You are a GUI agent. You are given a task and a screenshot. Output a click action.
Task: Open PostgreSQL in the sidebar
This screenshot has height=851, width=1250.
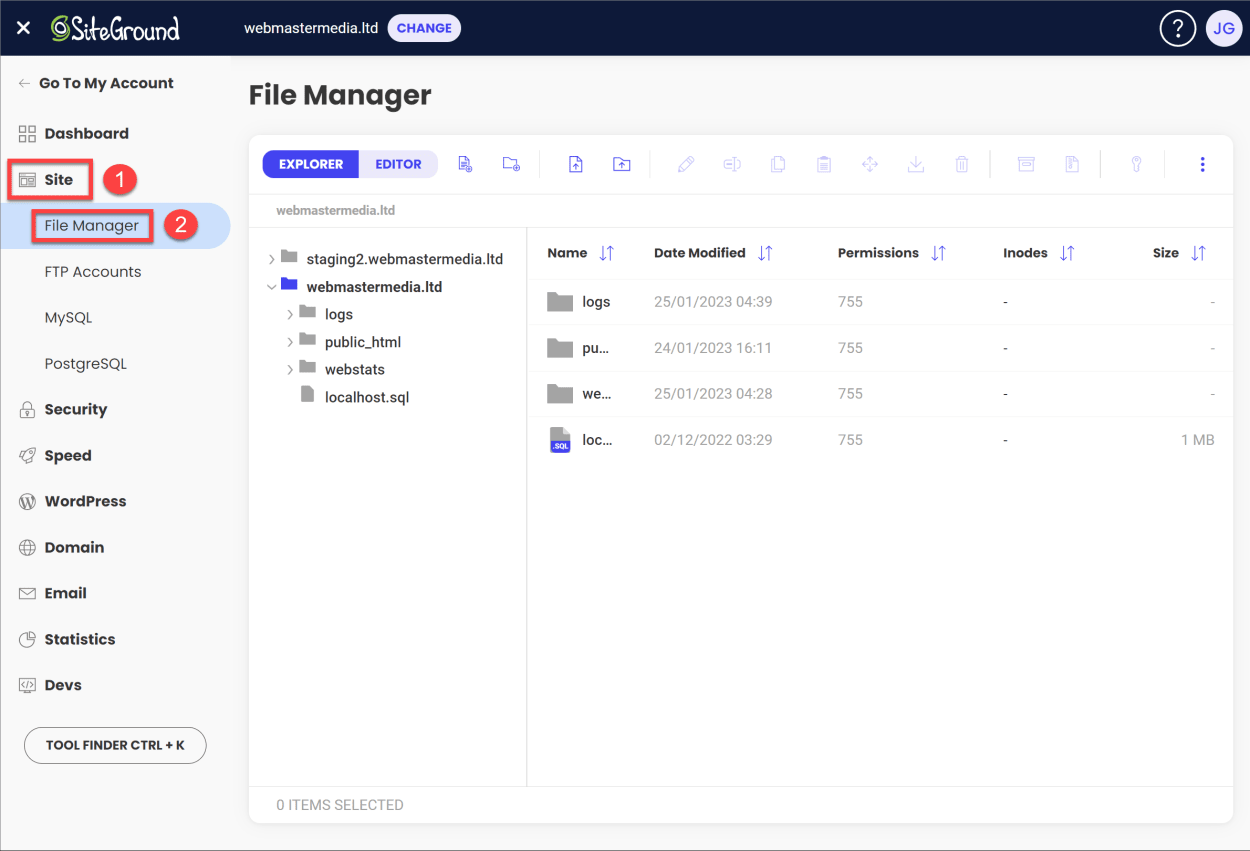click(x=86, y=364)
